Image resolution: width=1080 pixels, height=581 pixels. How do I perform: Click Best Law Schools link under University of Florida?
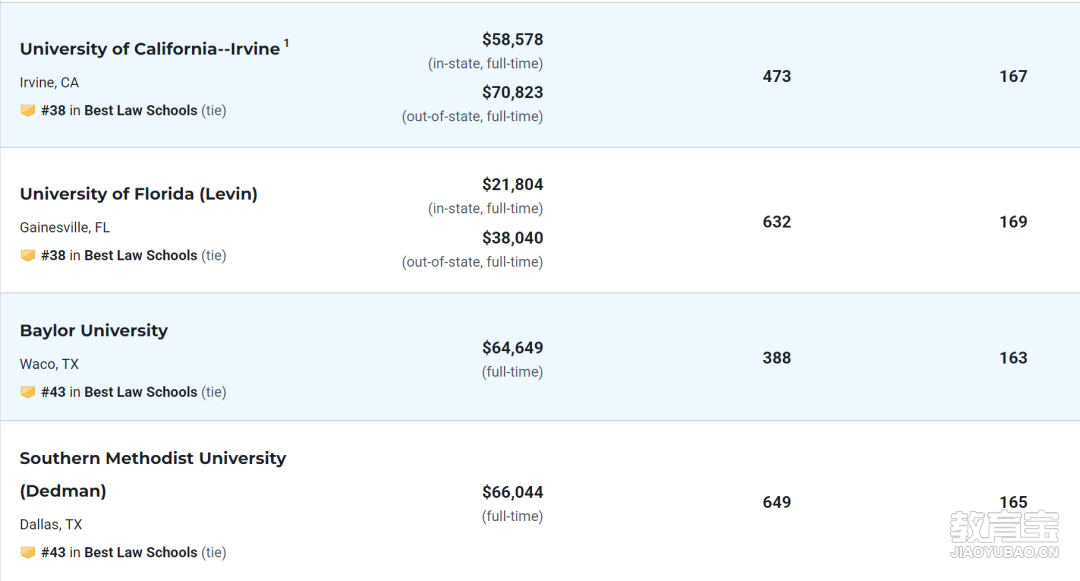pos(141,255)
